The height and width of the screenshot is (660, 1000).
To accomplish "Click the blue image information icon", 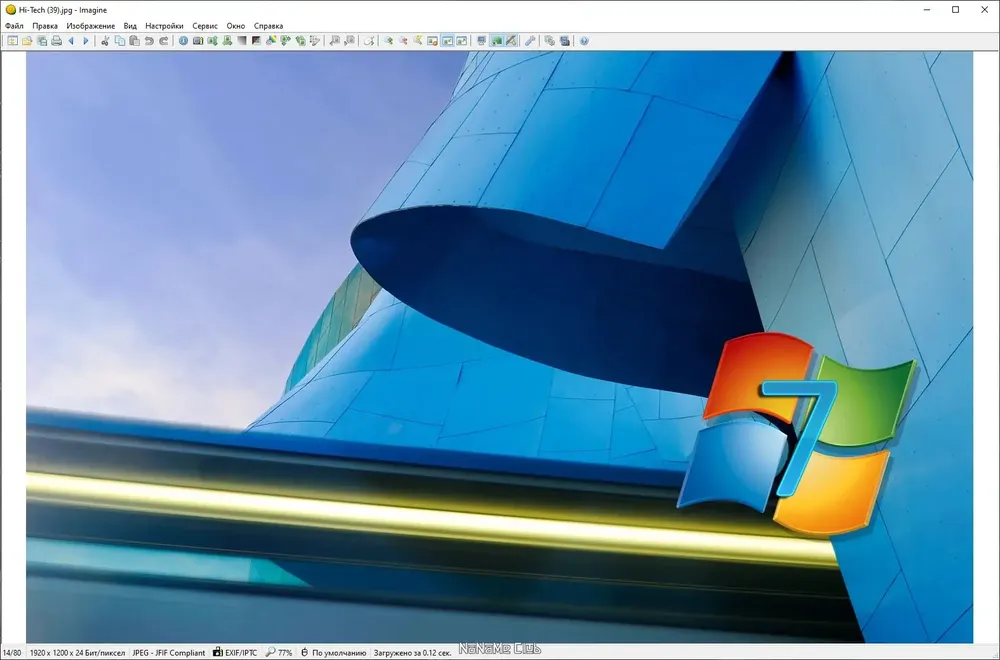I will (183, 41).
